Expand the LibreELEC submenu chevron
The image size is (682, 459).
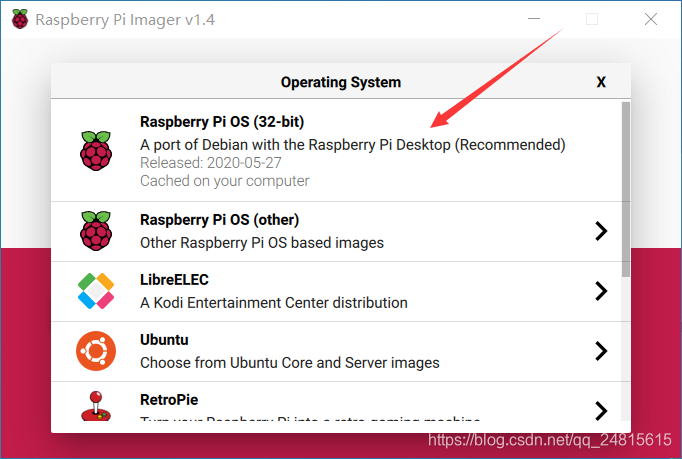click(x=601, y=291)
